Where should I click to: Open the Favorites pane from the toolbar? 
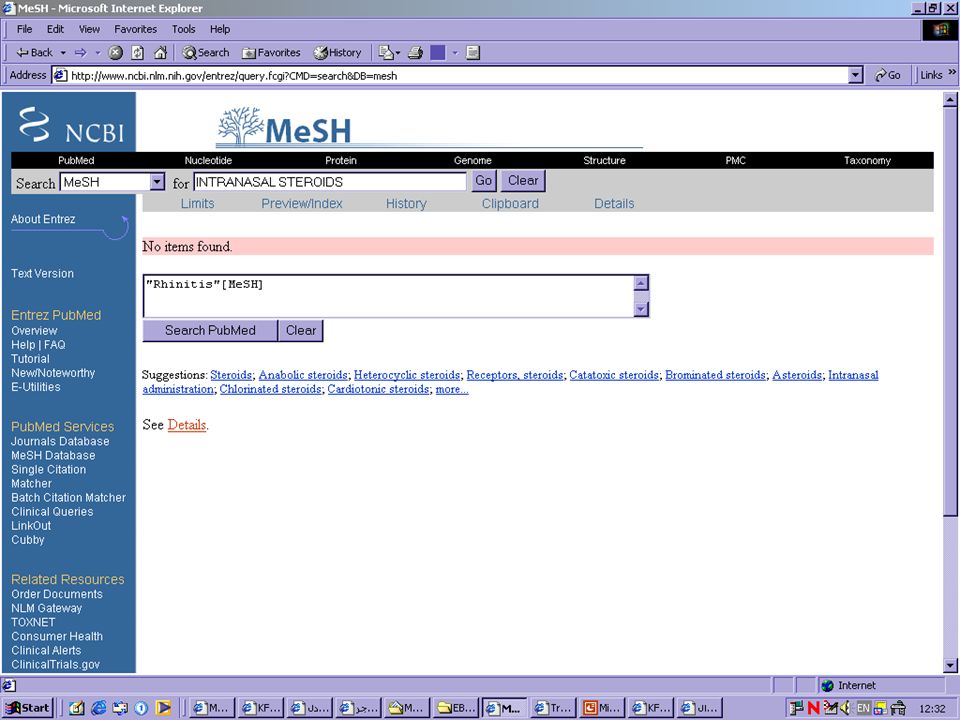(271, 53)
